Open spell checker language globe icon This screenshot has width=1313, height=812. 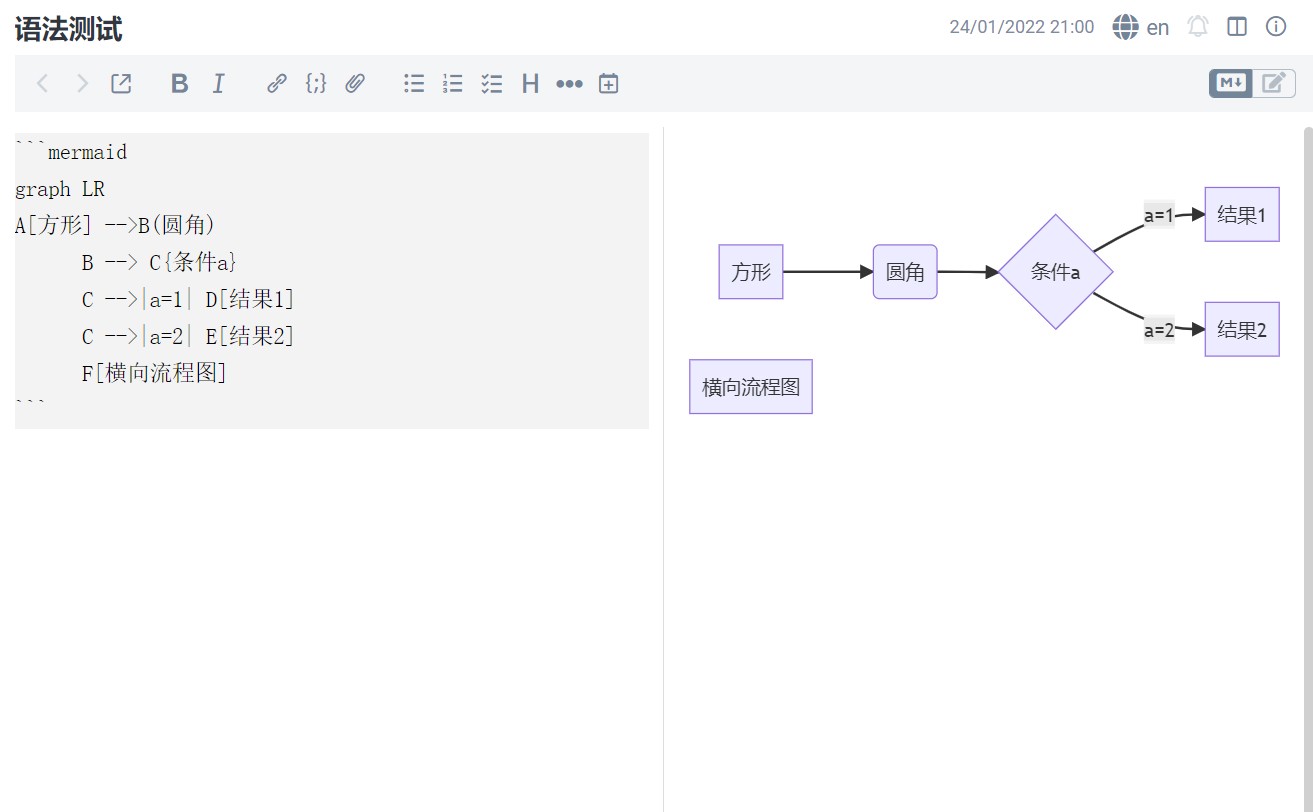[1125, 27]
